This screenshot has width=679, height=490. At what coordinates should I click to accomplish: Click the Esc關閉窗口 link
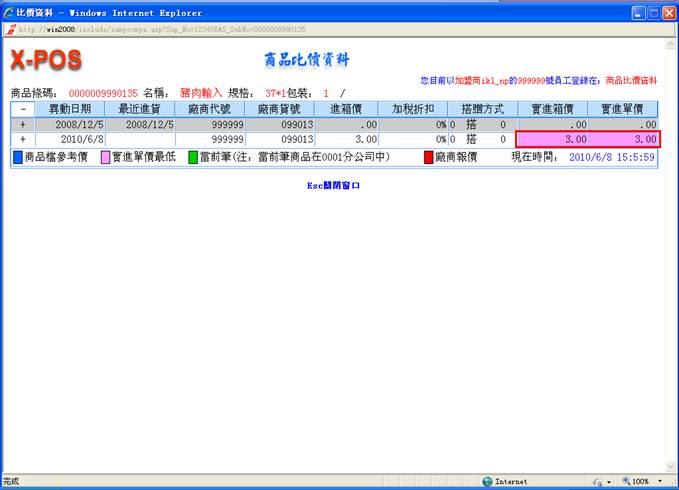(333, 186)
